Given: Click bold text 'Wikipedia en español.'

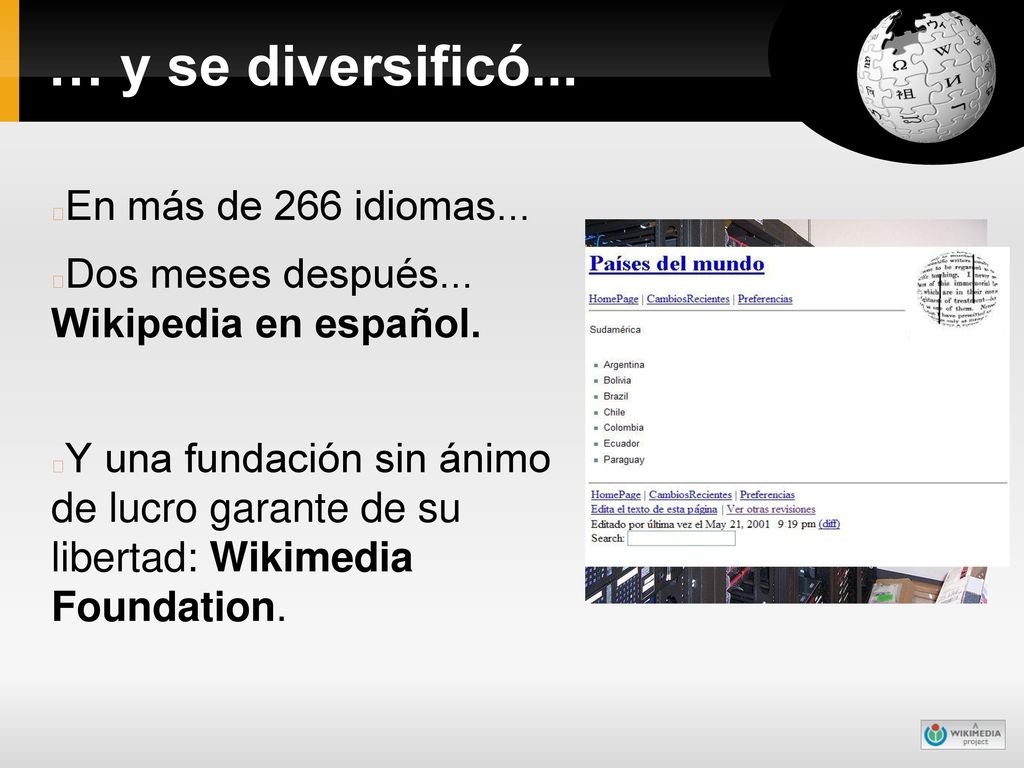Looking at the screenshot, I should pos(266,324).
